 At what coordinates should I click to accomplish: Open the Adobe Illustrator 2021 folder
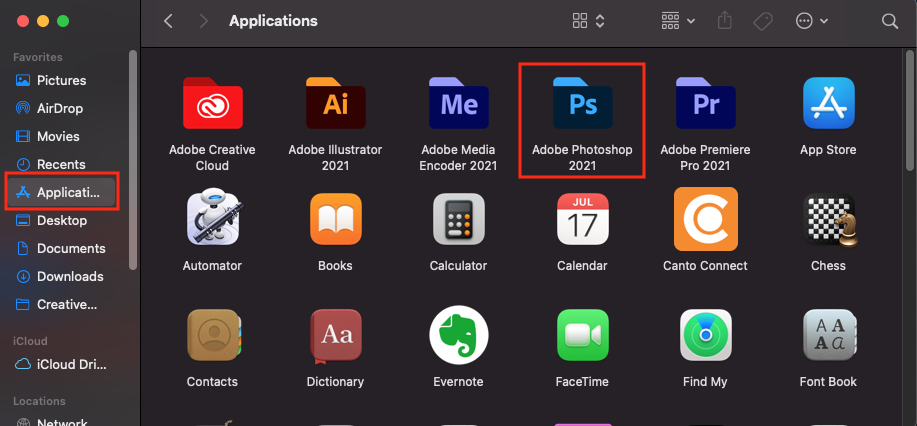click(x=336, y=103)
